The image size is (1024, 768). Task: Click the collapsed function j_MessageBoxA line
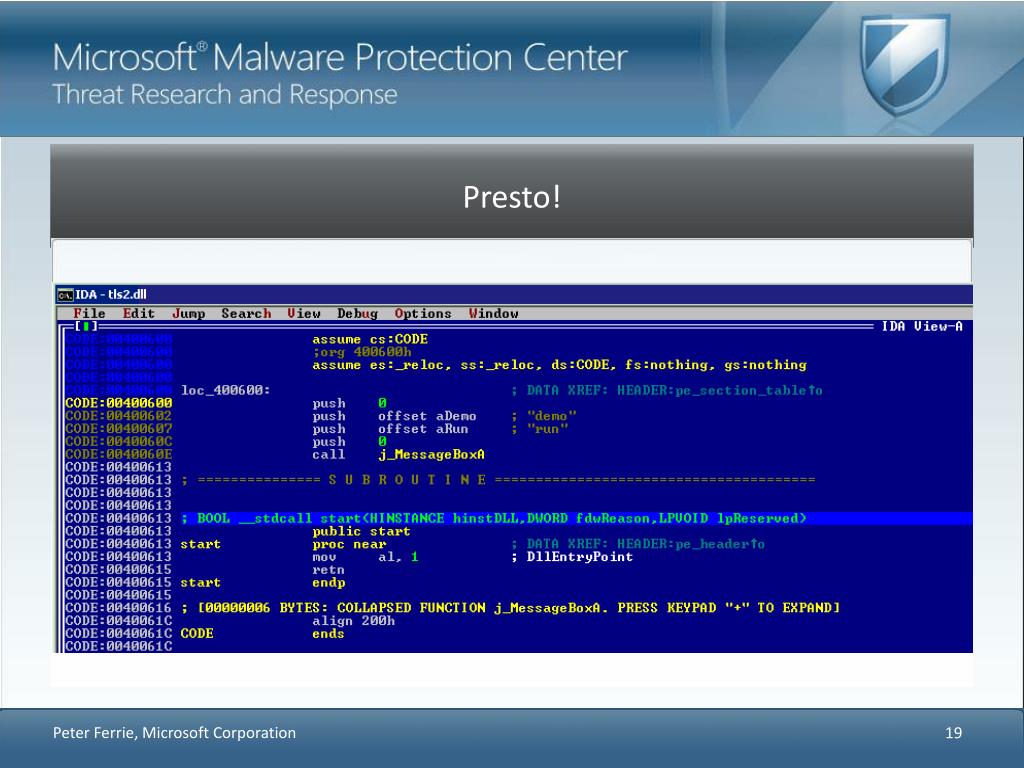pos(510,608)
